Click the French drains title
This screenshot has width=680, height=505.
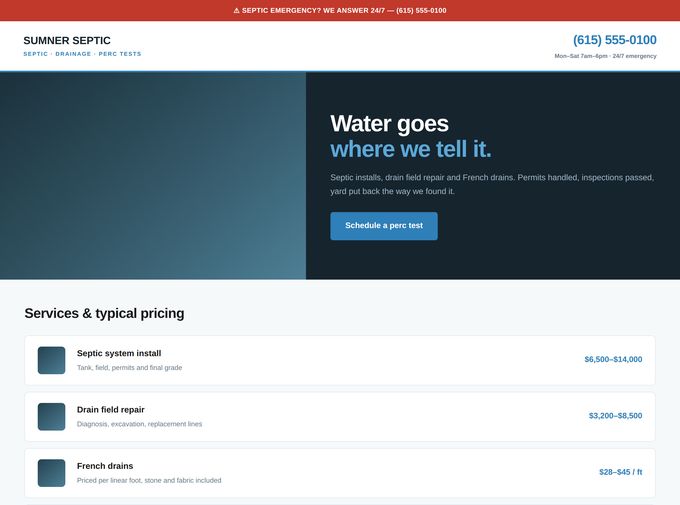click(105, 466)
